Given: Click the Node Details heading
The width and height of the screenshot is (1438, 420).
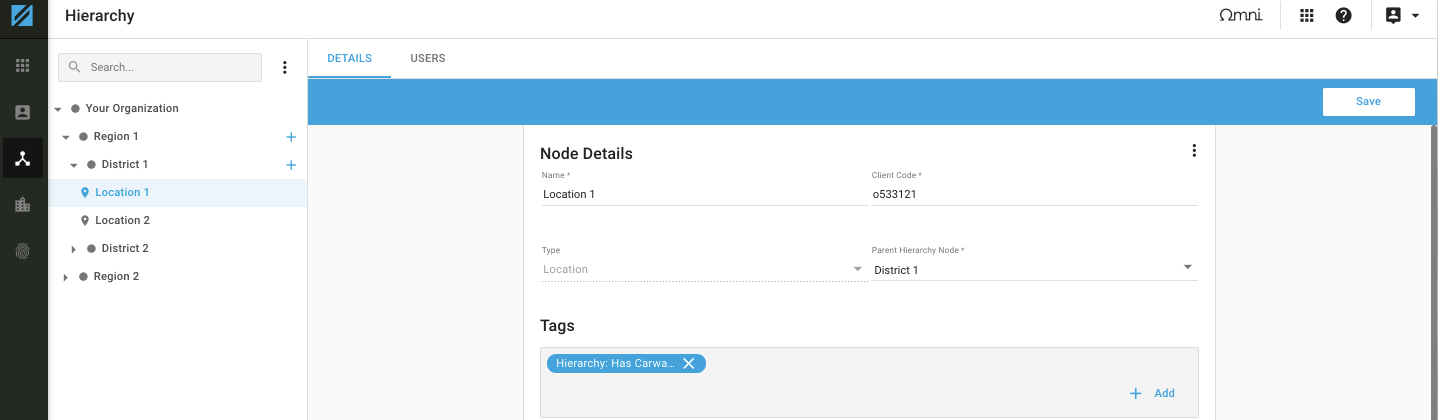Looking at the screenshot, I should pos(586,154).
